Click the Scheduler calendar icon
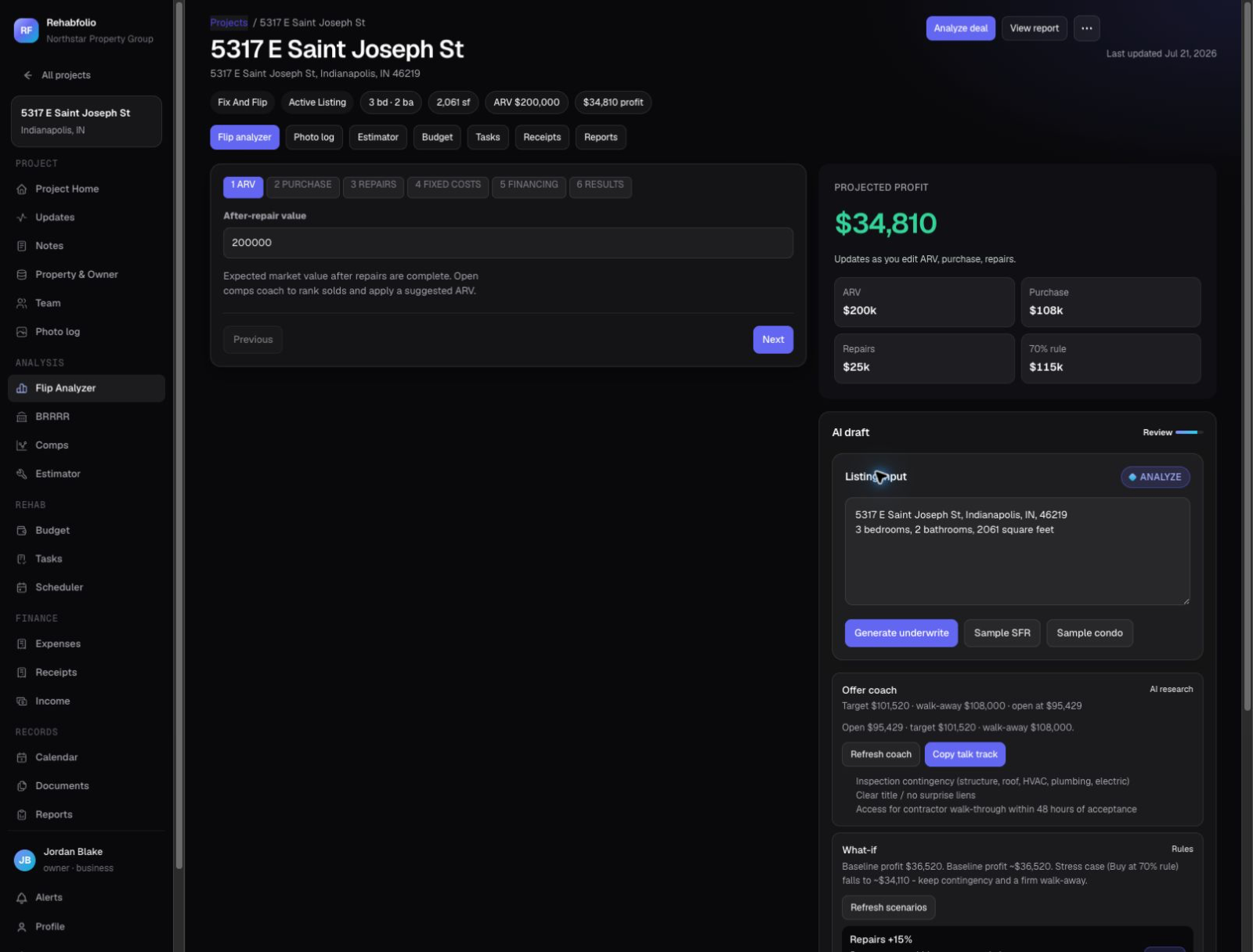The image size is (1253, 952). tap(22, 587)
